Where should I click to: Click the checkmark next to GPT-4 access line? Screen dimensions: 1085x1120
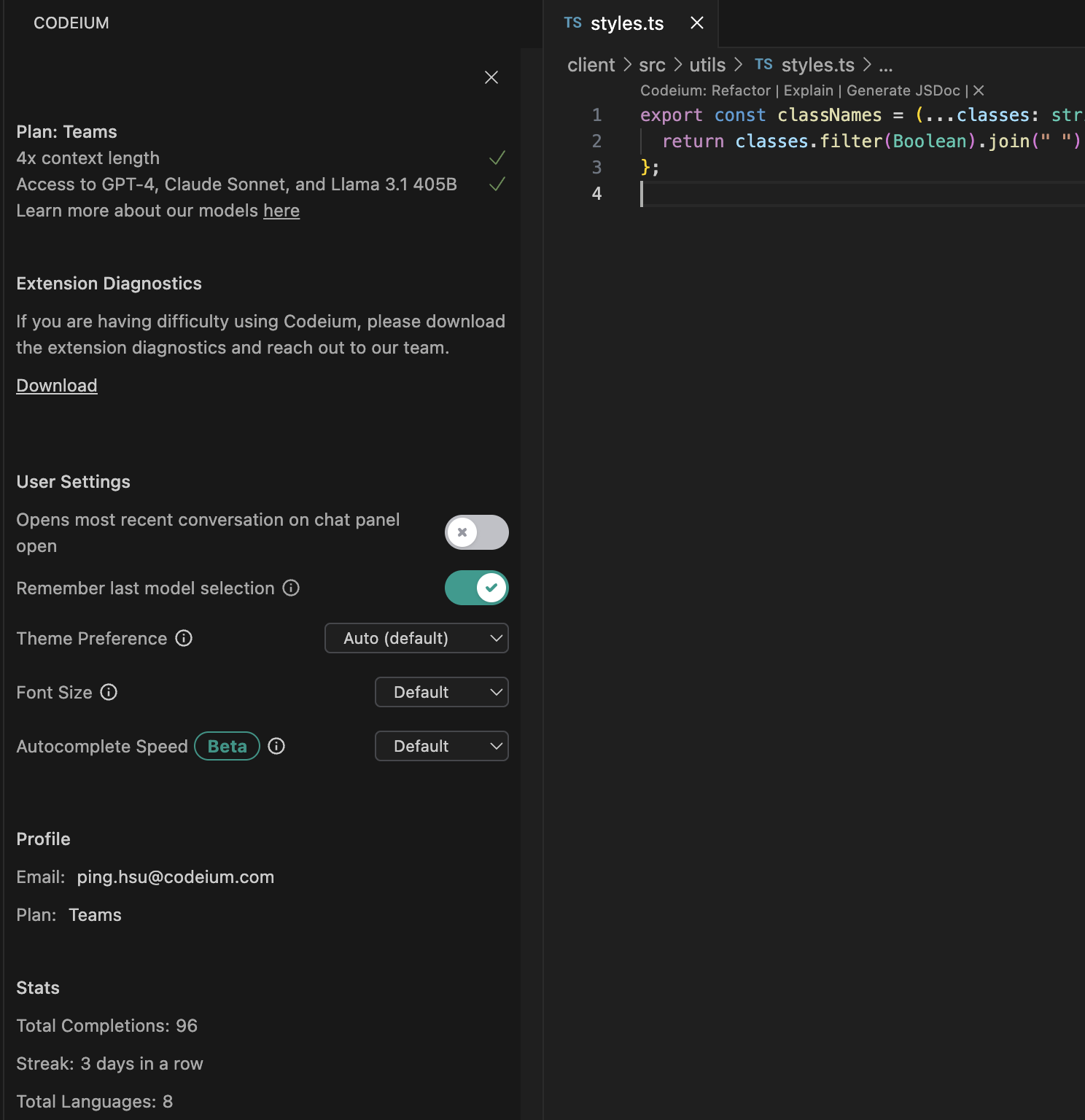(497, 184)
